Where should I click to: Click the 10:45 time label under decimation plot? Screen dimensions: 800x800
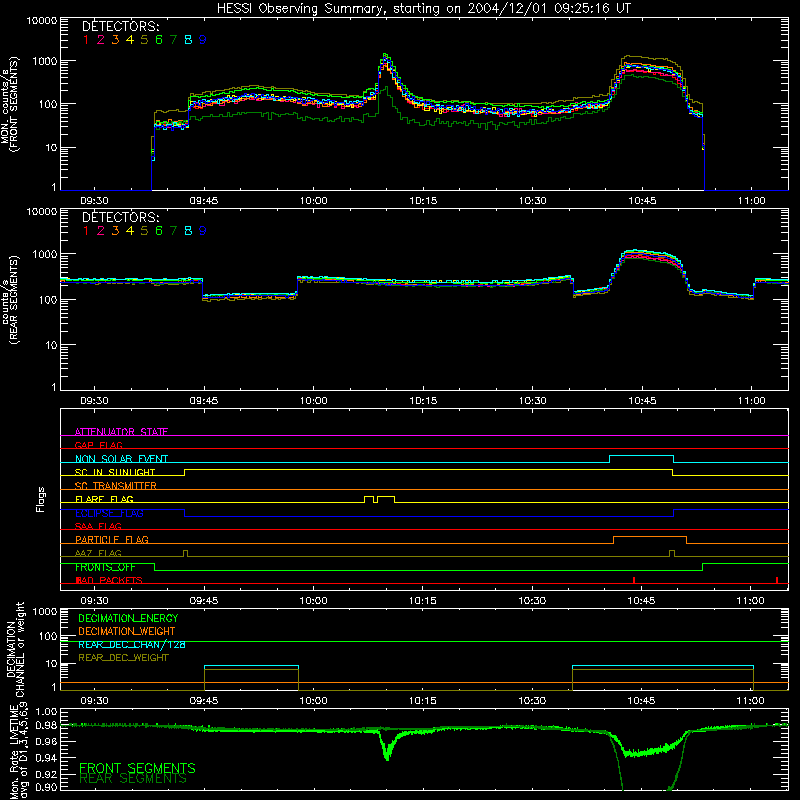[x=641, y=701]
